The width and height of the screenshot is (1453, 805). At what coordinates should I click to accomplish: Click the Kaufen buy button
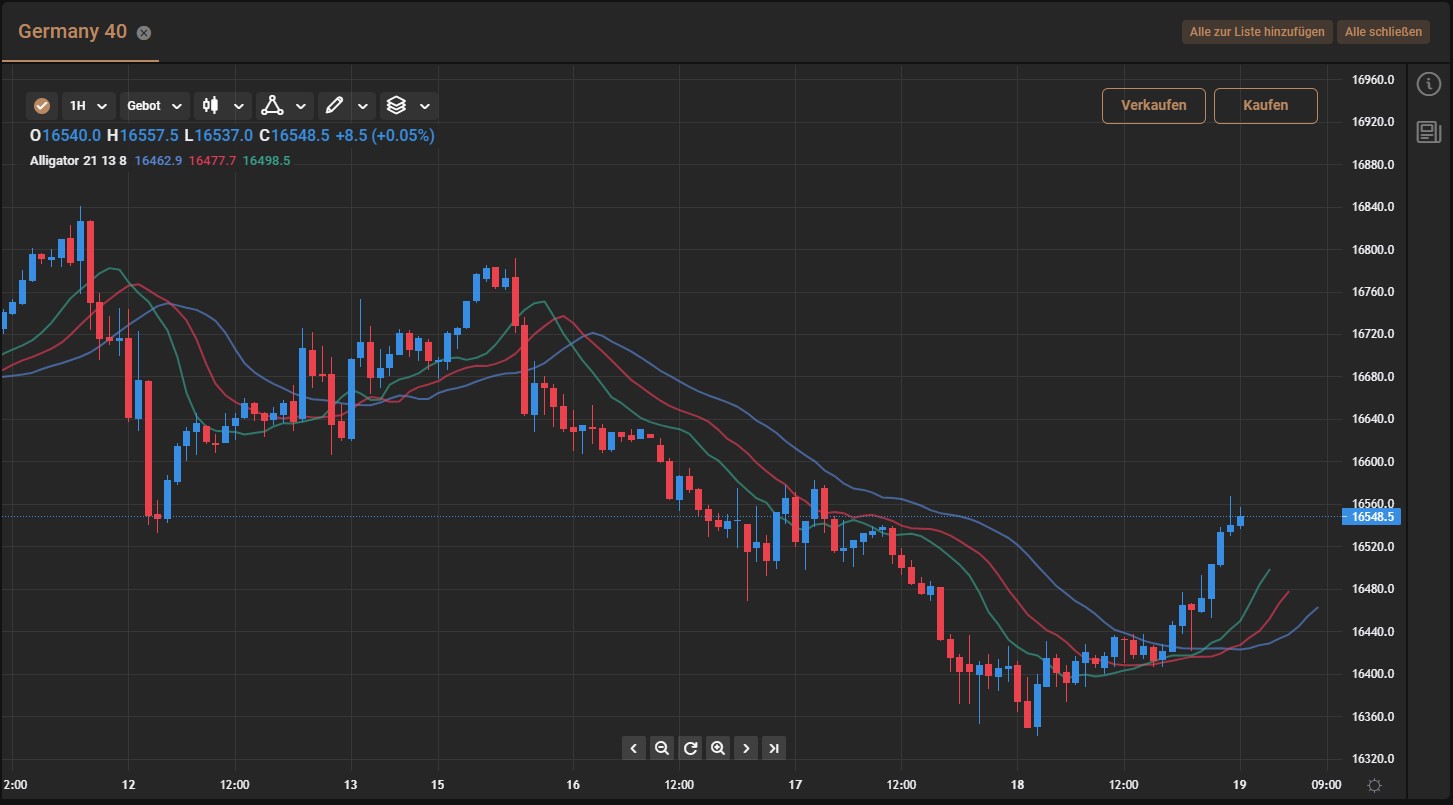[1266, 105]
